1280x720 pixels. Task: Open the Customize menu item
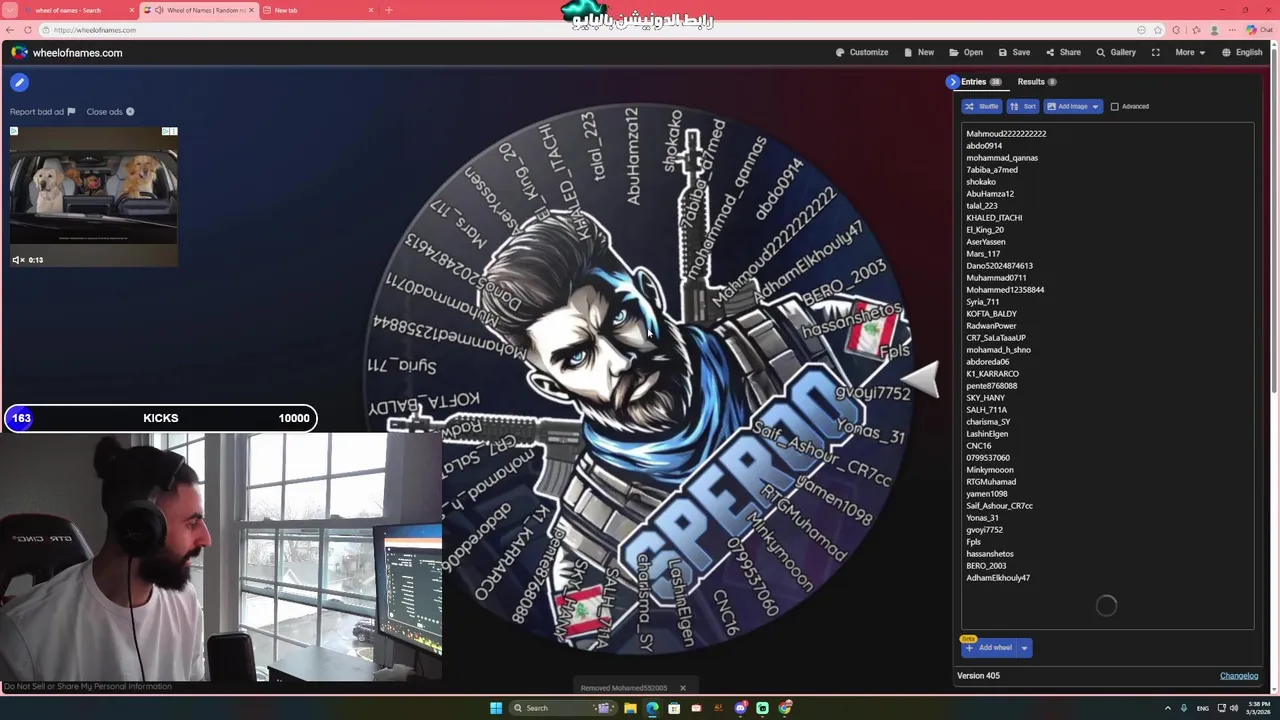click(x=861, y=52)
